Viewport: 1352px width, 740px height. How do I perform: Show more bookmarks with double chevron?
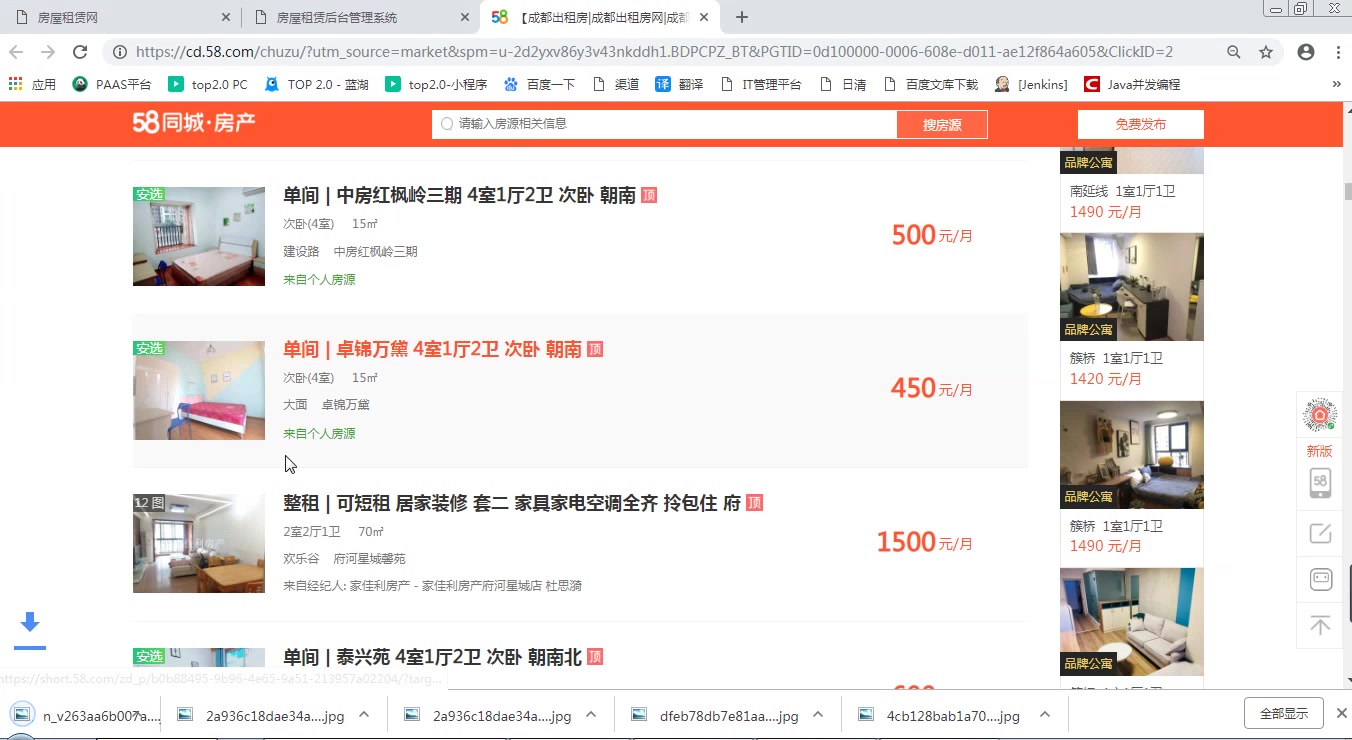[1337, 85]
